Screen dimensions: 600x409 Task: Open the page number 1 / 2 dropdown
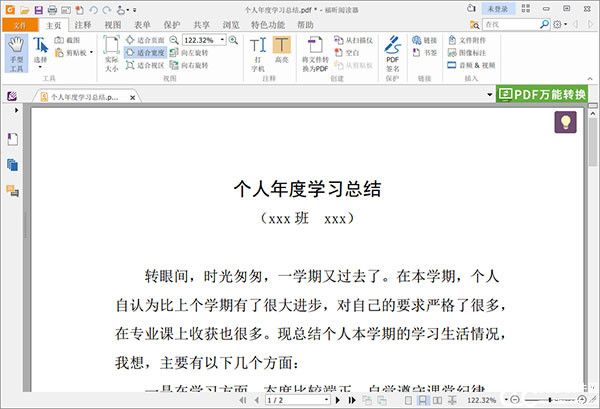pyautogui.click(x=326, y=400)
